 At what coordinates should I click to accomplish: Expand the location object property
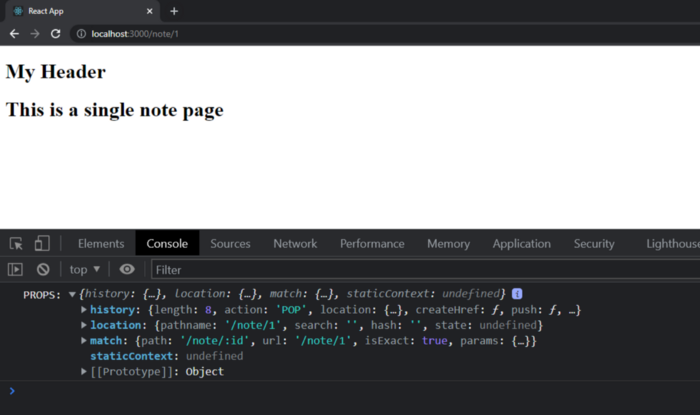coord(84,325)
